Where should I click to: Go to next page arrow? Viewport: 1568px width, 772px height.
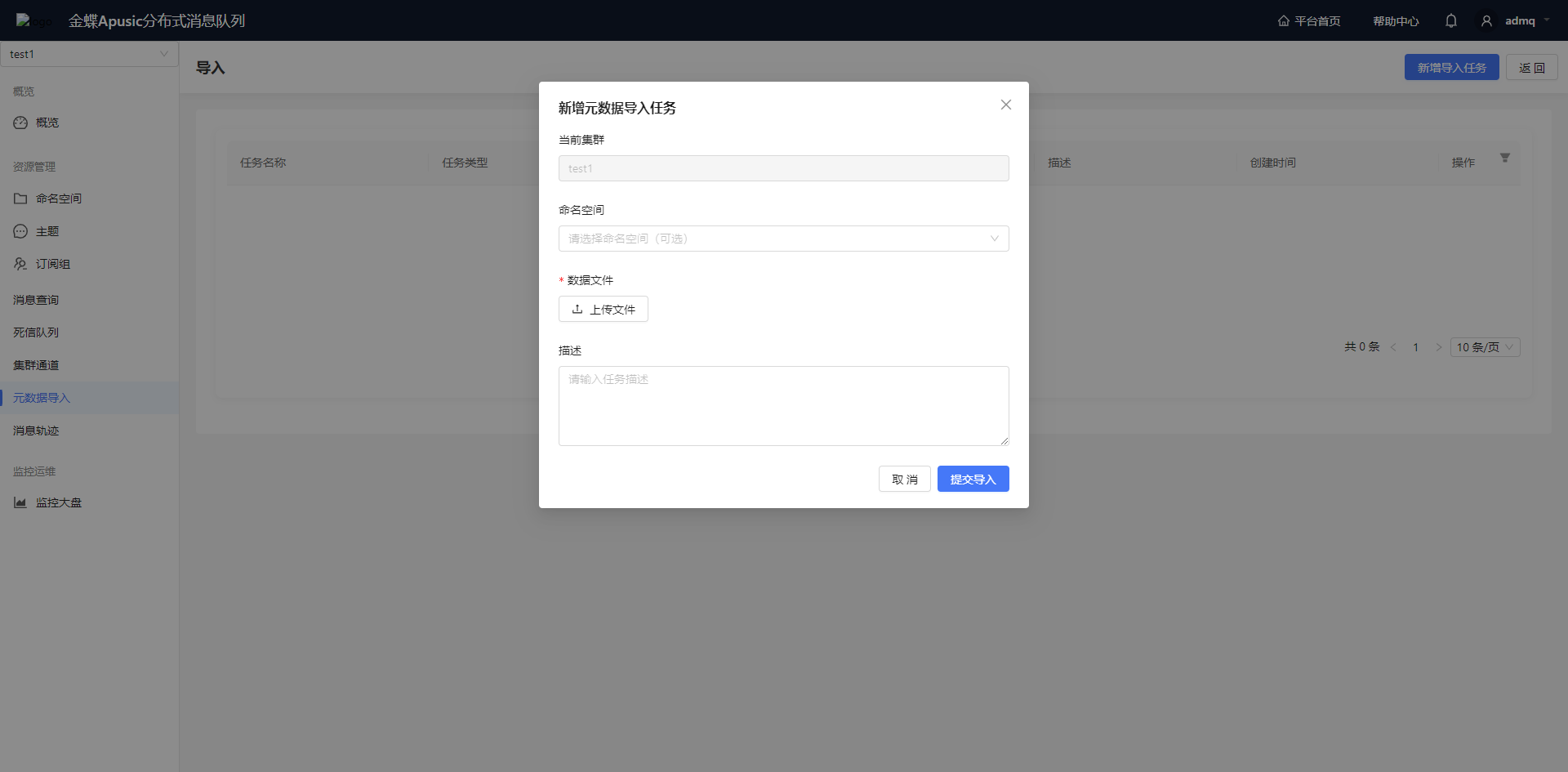click(x=1438, y=347)
